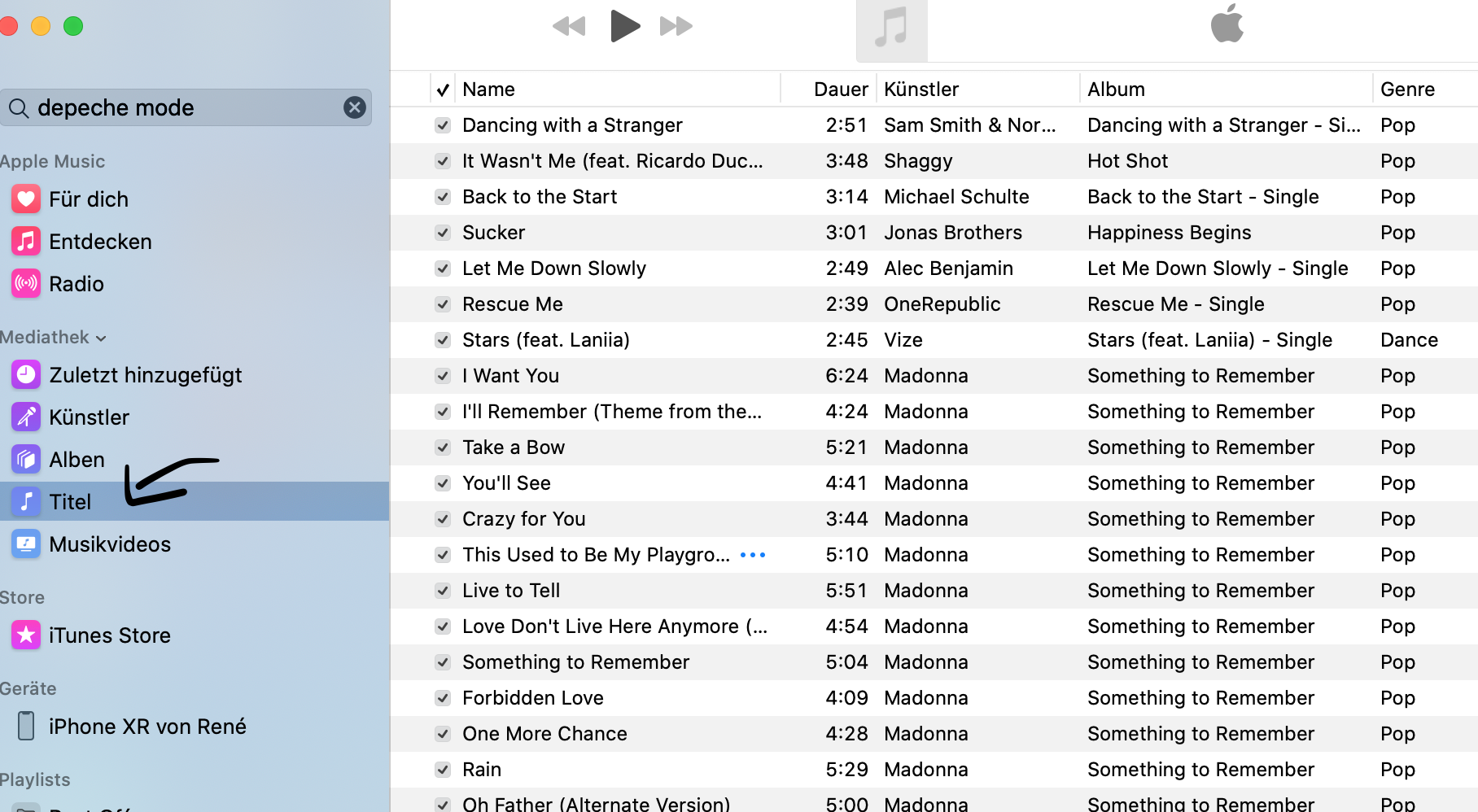Viewport: 1478px width, 812px height.
Task: Clear the depeche mode search text
Action: tap(355, 107)
